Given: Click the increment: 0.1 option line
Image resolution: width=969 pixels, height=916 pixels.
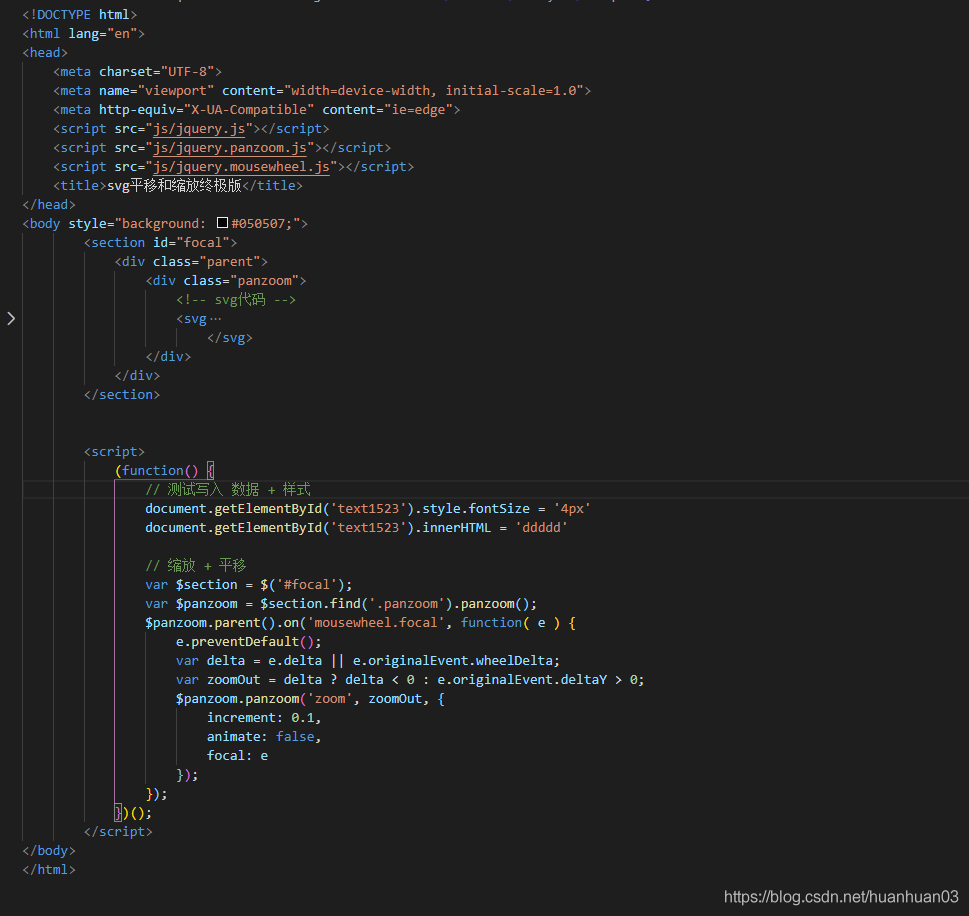Looking at the screenshot, I should pos(264,717).
